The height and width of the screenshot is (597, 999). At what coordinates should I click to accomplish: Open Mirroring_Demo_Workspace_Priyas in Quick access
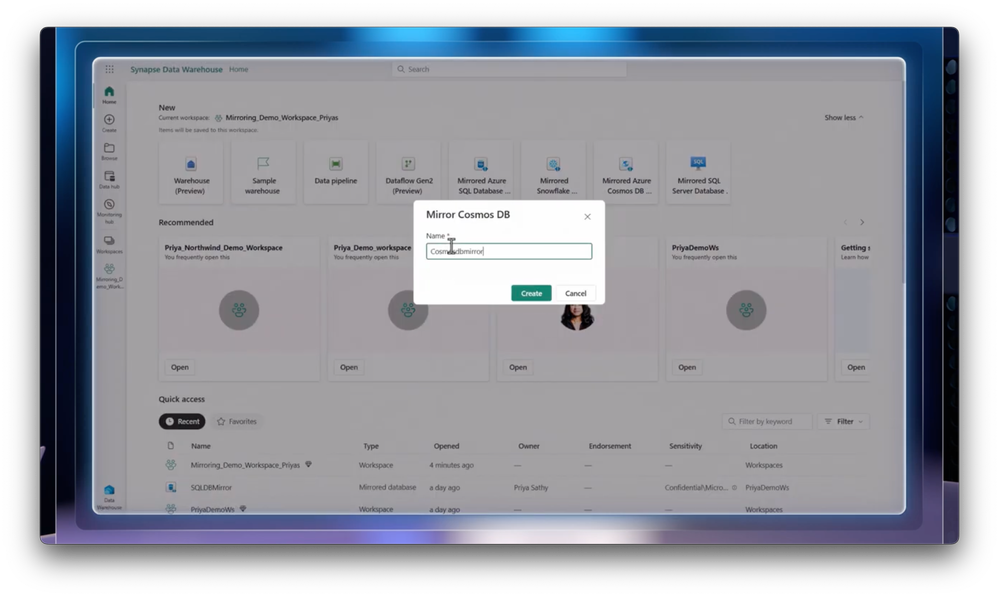(x=245, y=465)
